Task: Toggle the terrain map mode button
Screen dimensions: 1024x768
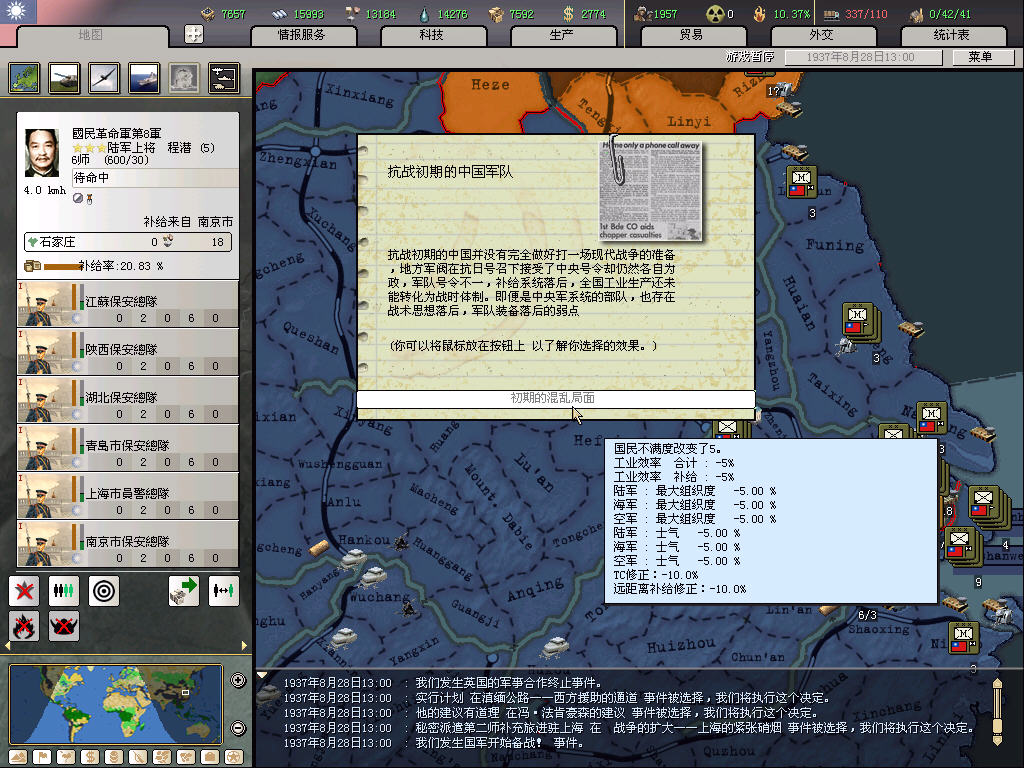Action: point(18,757)
